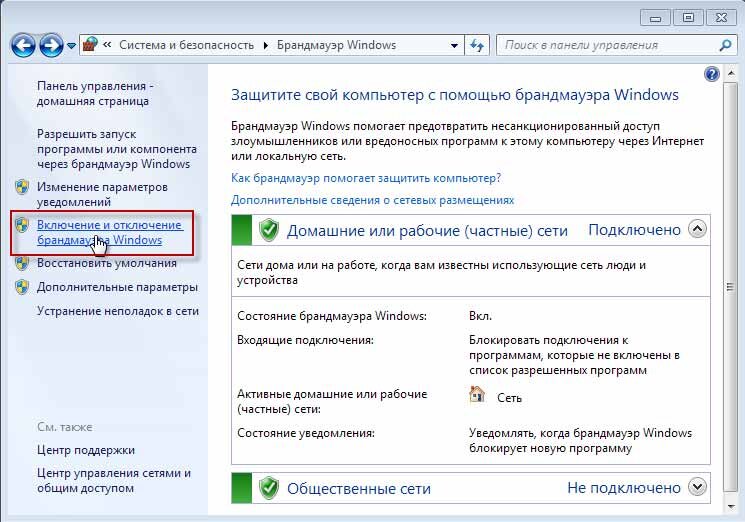Click scrollbar up arrow
The height and width of the screenshot is (522, 745).
point(731,74)
